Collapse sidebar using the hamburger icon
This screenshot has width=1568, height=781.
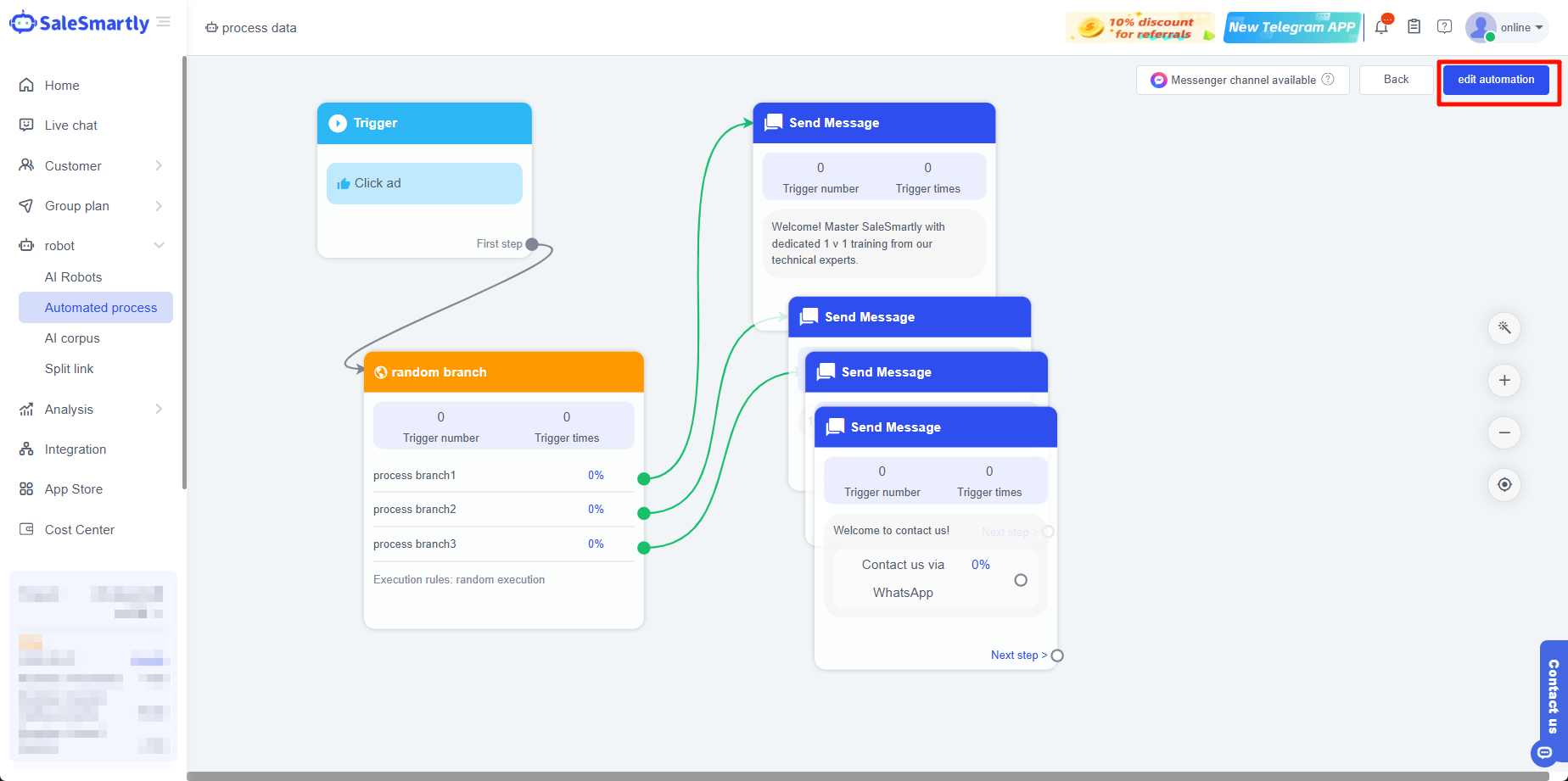pyautogui.click(x=164, y=22)
